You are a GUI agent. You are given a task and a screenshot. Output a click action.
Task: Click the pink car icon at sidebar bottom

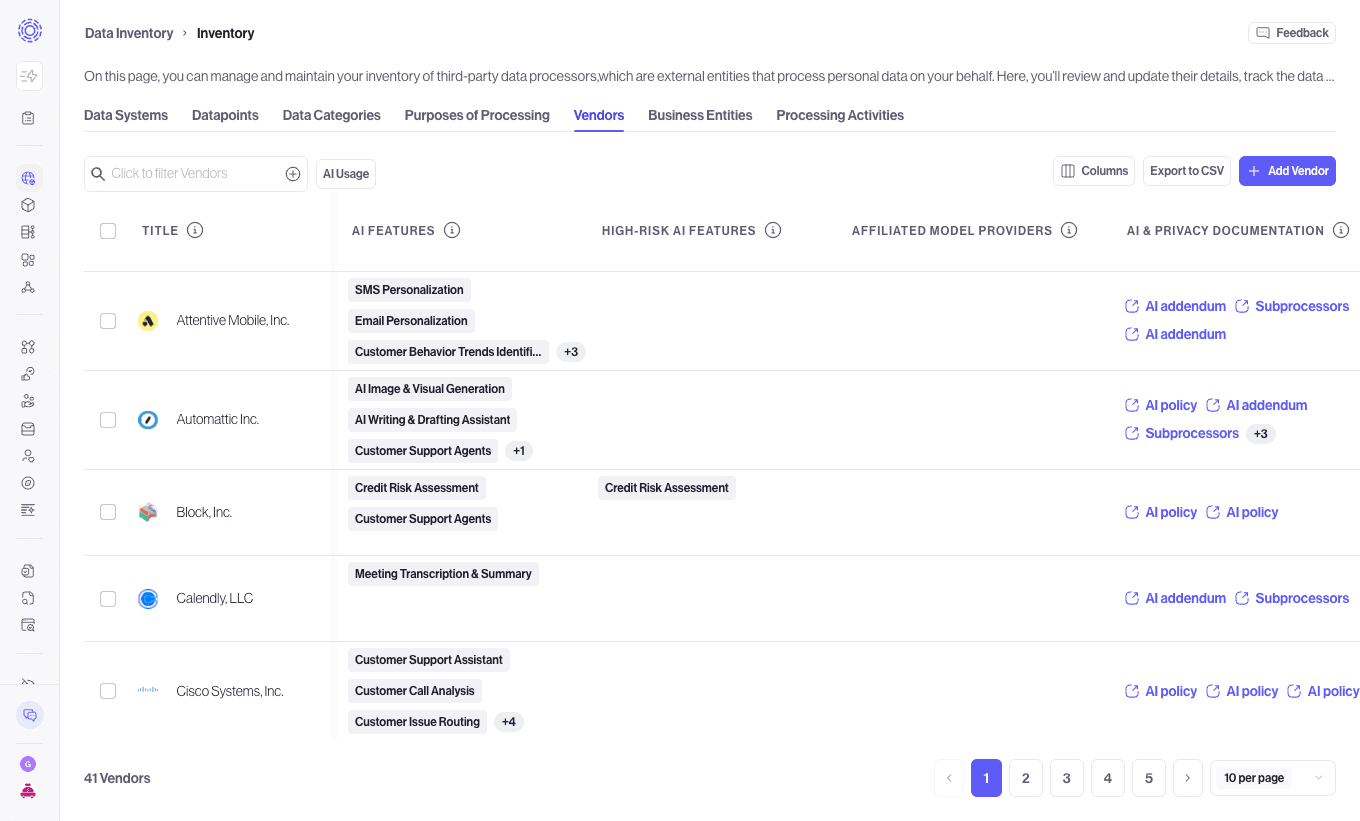tap(28, 790)
